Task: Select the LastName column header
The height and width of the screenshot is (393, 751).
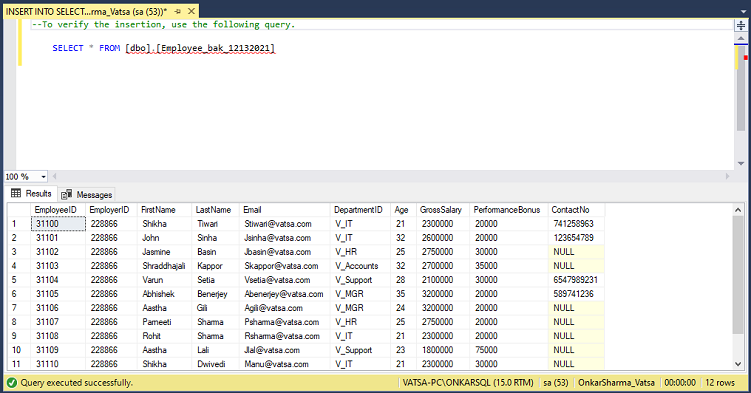Action: point(216,210)
